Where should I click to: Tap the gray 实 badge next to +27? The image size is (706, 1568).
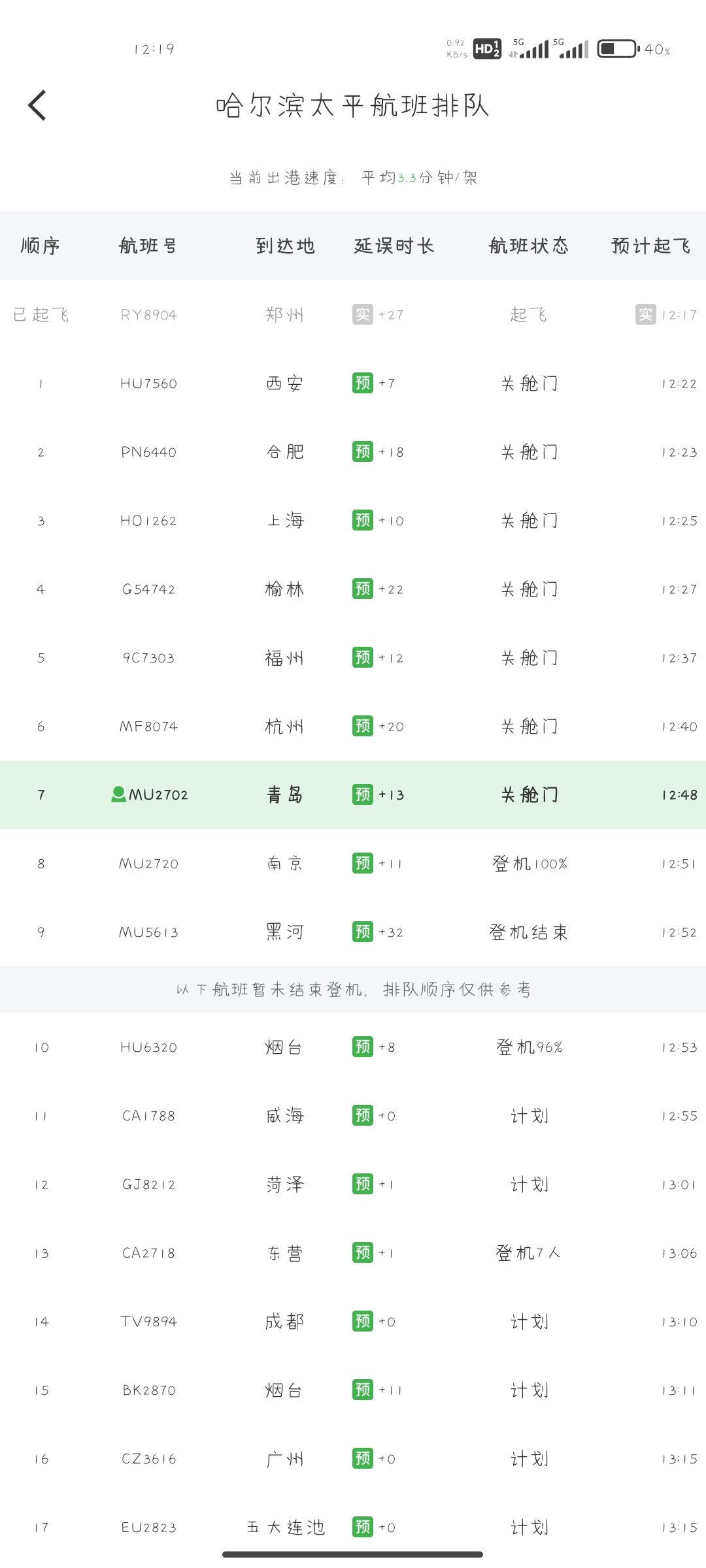point(363,314)
